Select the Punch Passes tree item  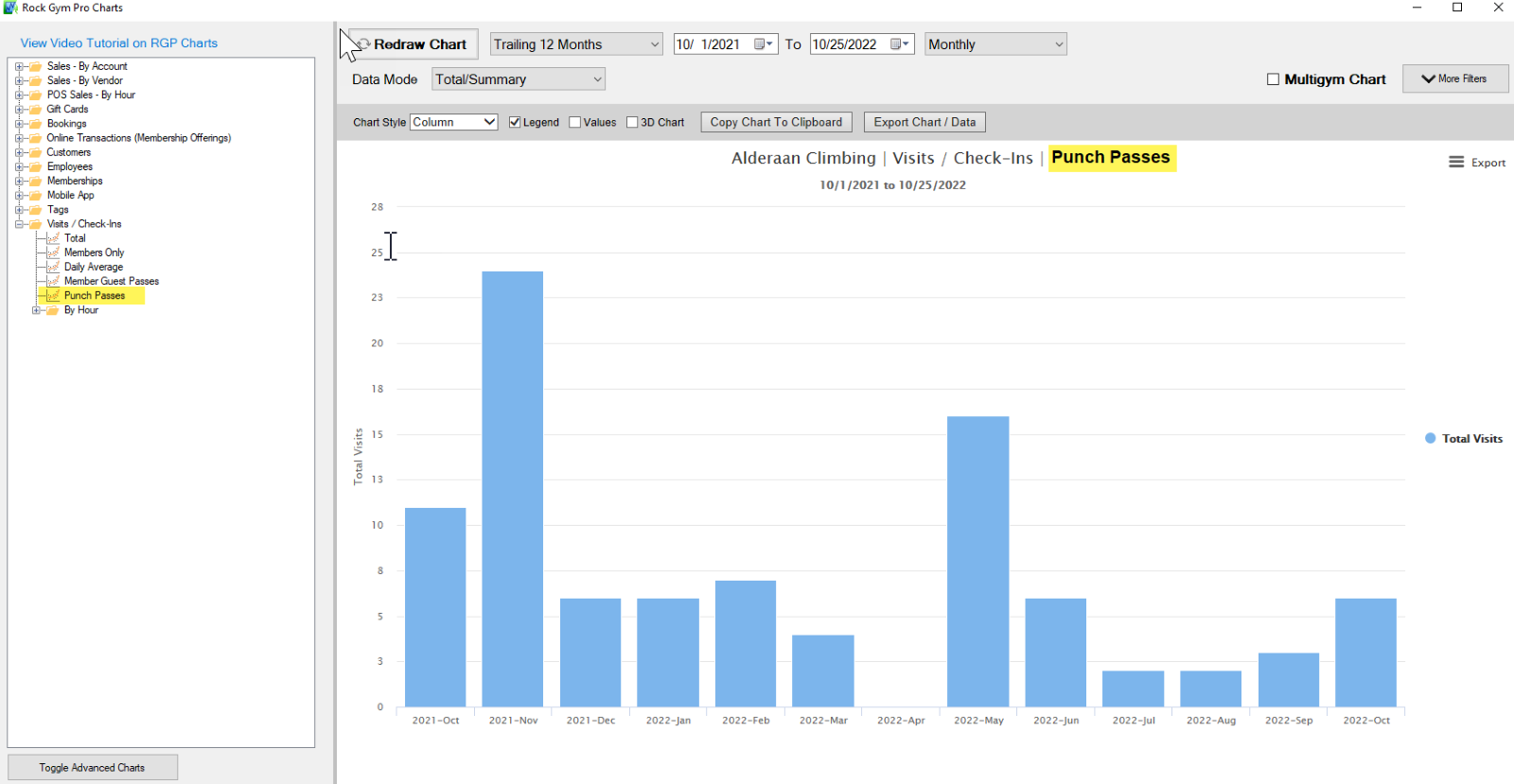pyautogui.click(x=95, y=296)
